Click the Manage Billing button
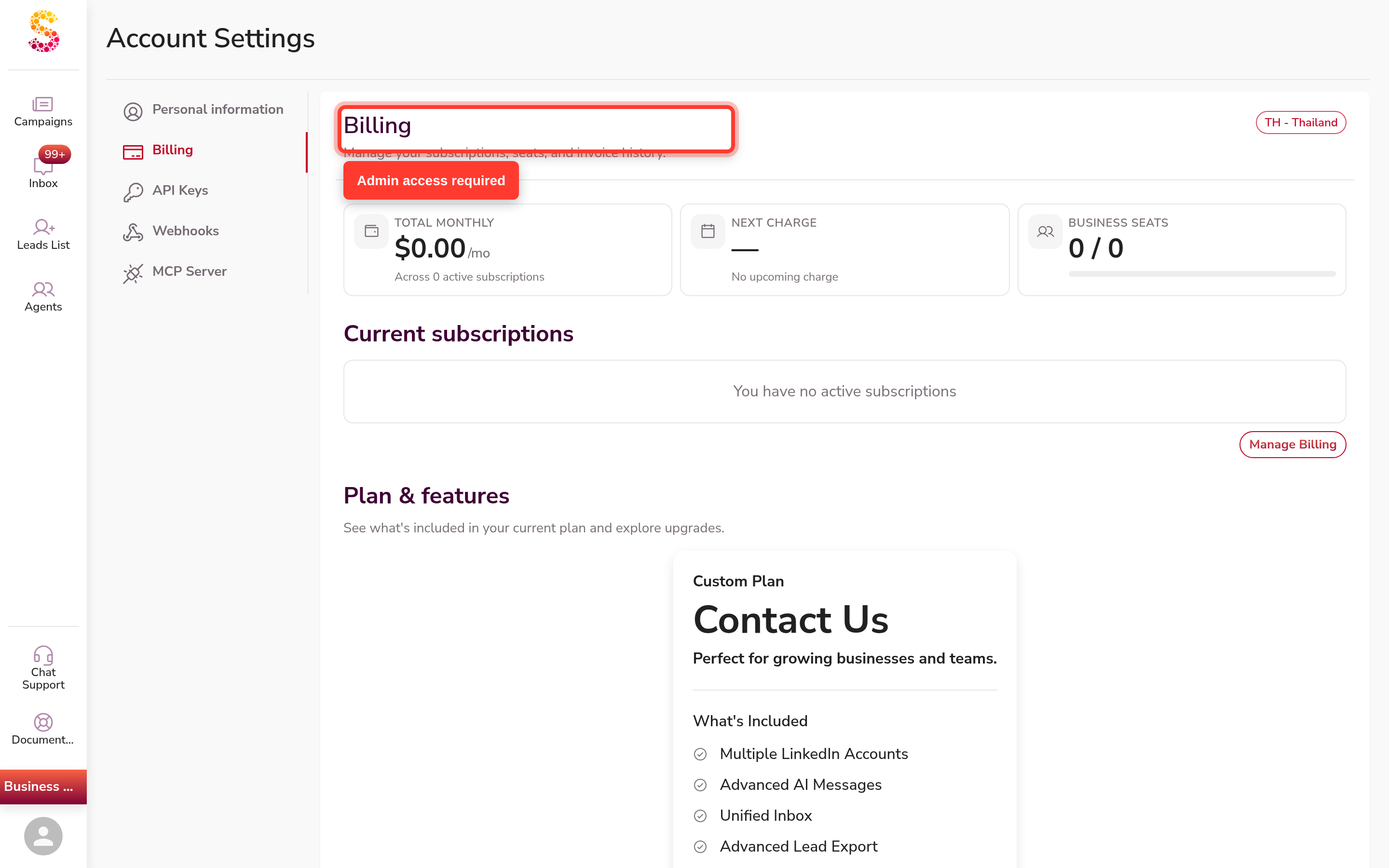 tap(1293, 444)
